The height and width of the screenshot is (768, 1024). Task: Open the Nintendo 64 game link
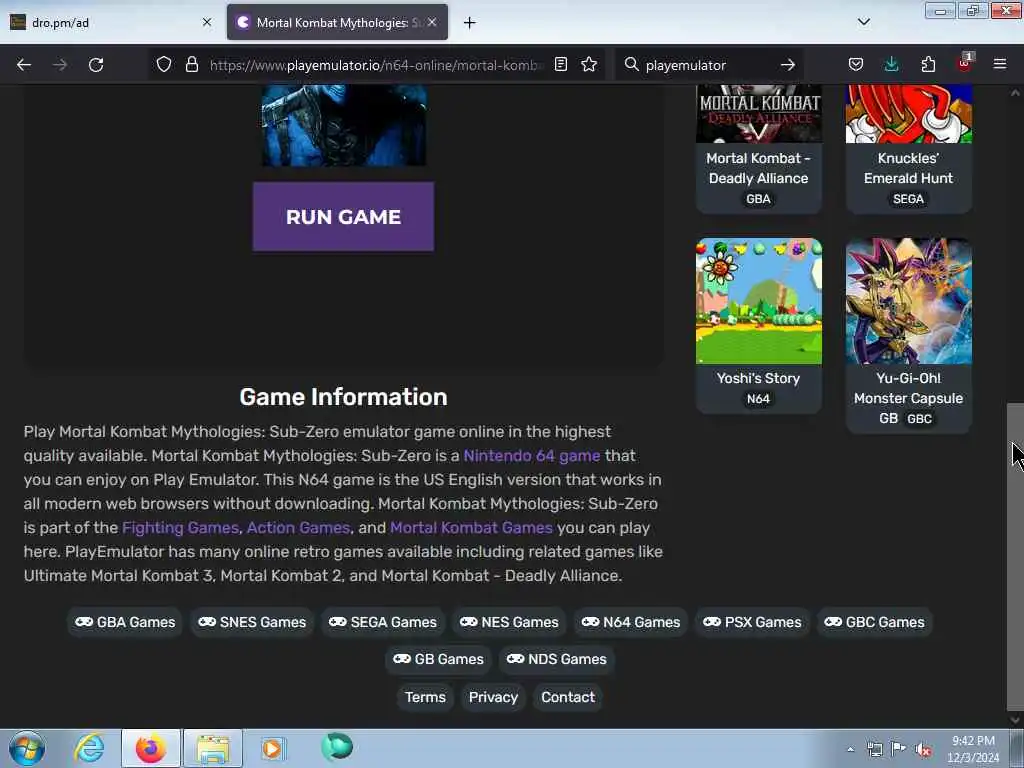tap(532, 456)
